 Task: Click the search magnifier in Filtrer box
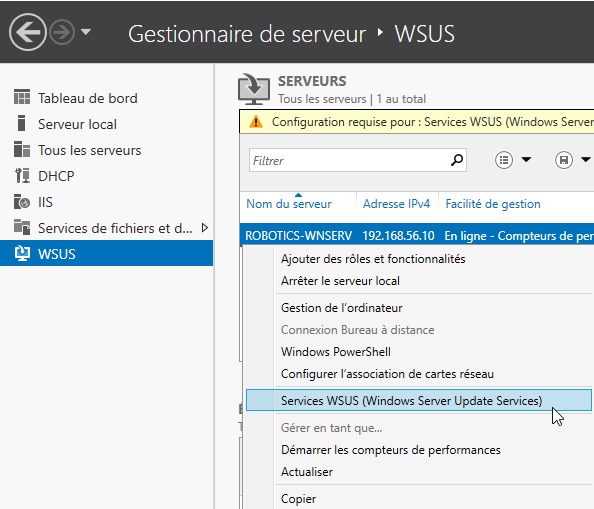(x=457, y=161)
